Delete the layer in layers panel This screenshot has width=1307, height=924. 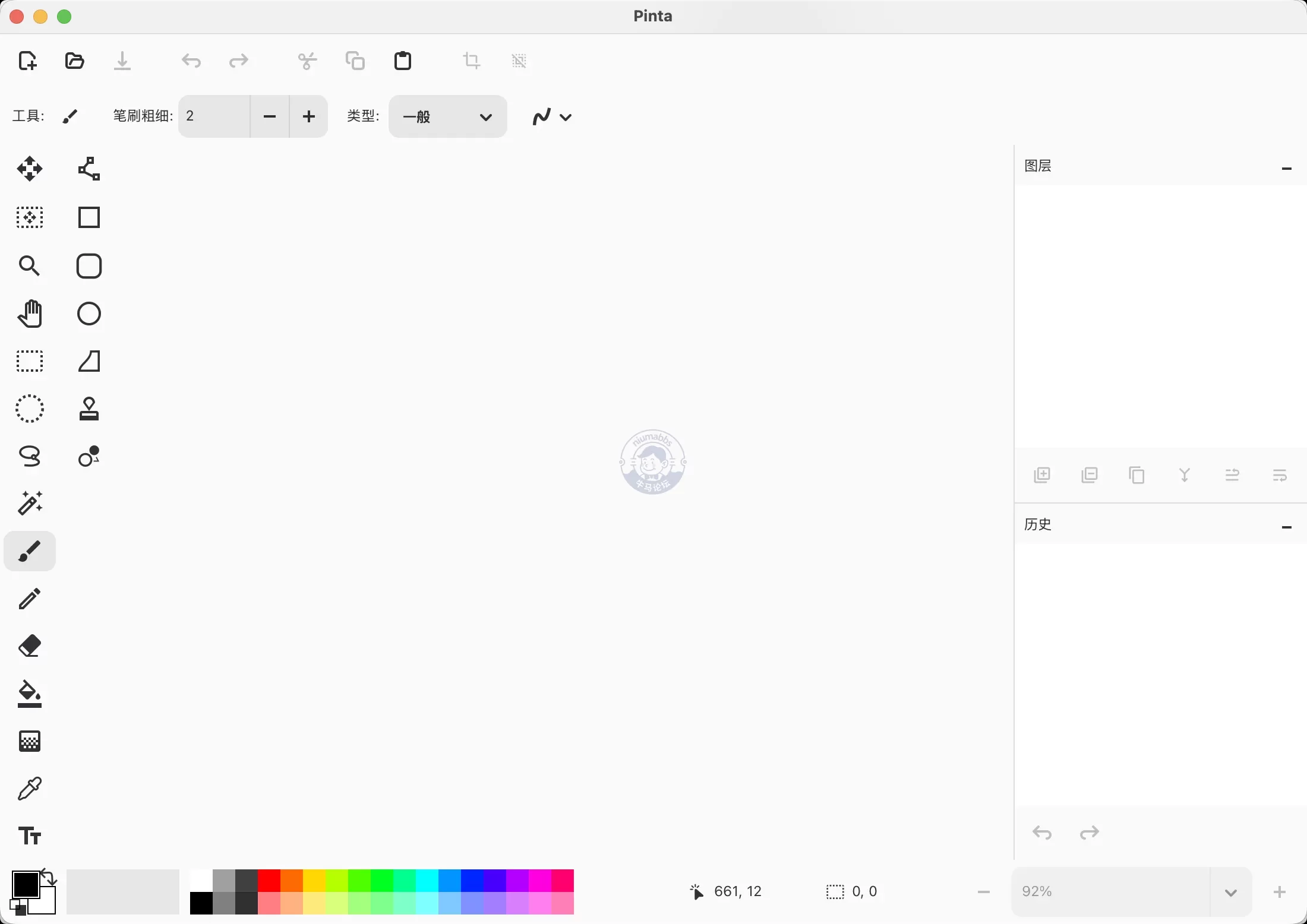[1090, 475]
